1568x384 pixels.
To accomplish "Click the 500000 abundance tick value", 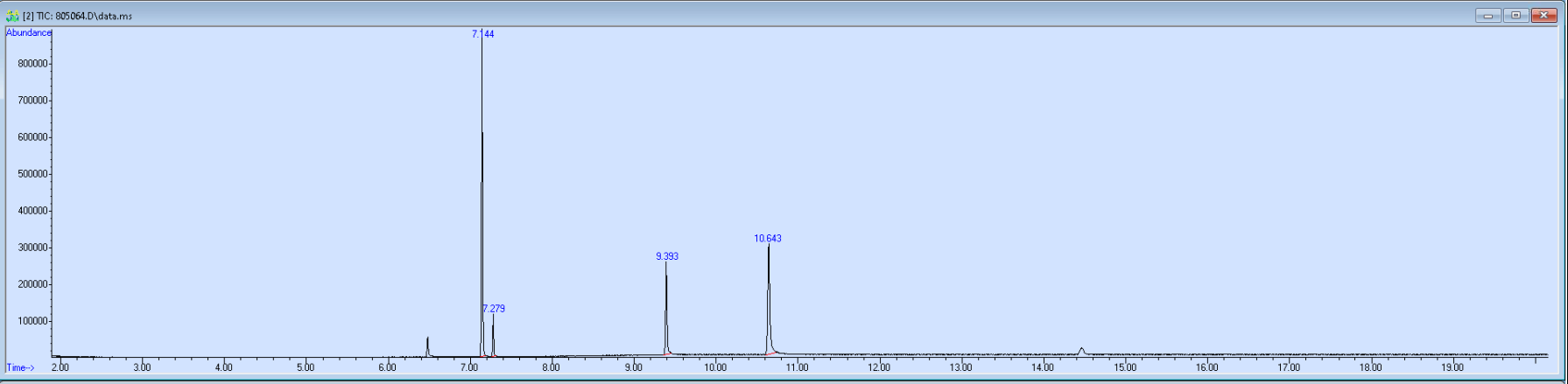I will coord(32,174).
